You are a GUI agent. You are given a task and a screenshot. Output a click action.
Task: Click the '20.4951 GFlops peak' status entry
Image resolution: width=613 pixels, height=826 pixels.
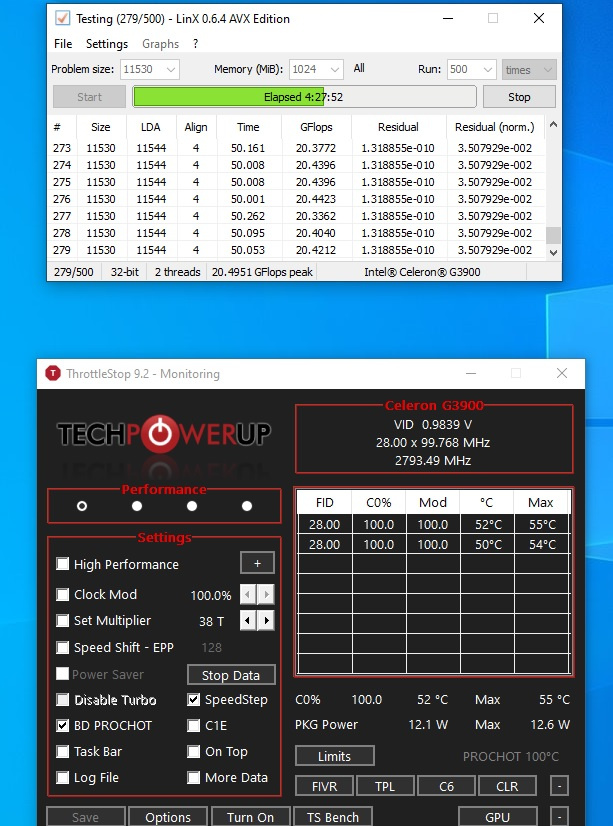click(262, 272)
